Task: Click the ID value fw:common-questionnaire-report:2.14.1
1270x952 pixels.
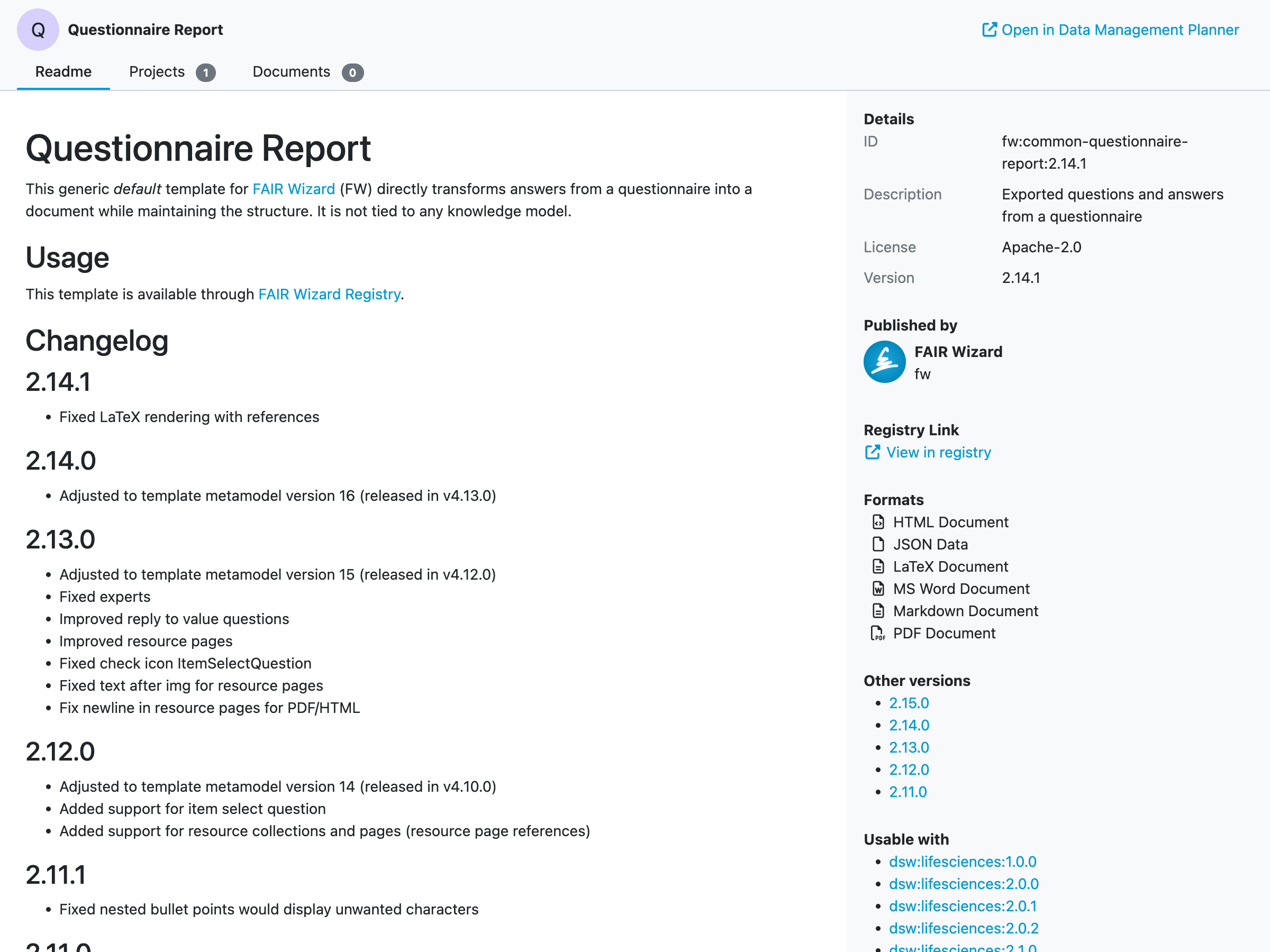Action: coord(1095,153)
